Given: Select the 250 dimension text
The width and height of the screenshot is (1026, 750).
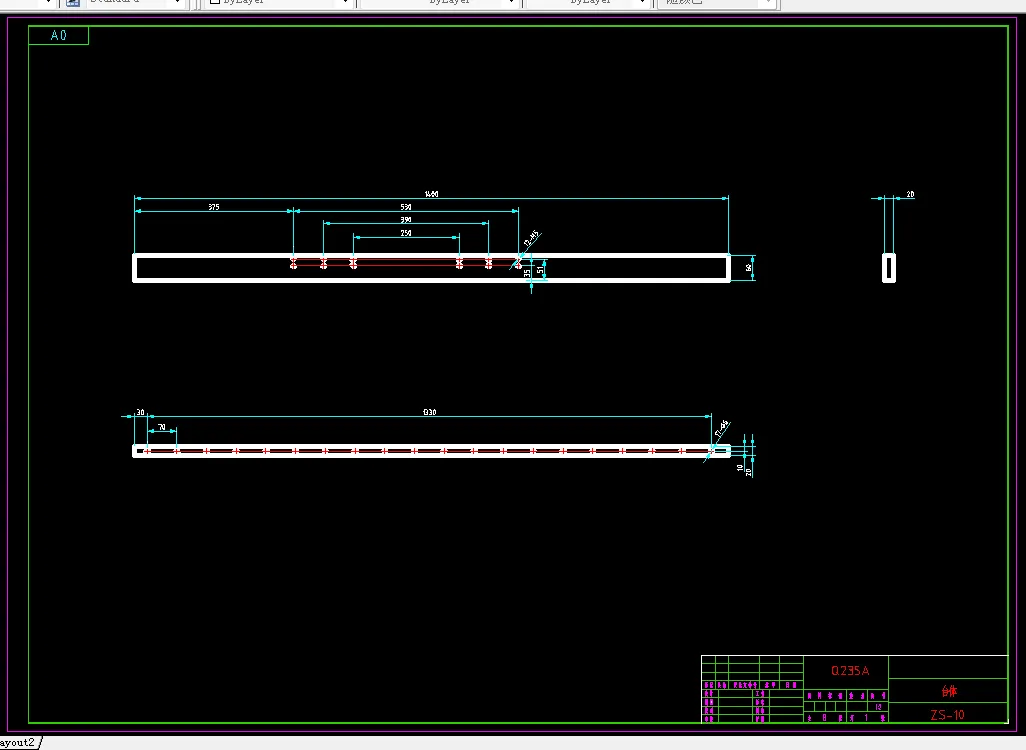Looking at the screenshot, I should click(x=406, y=233).
